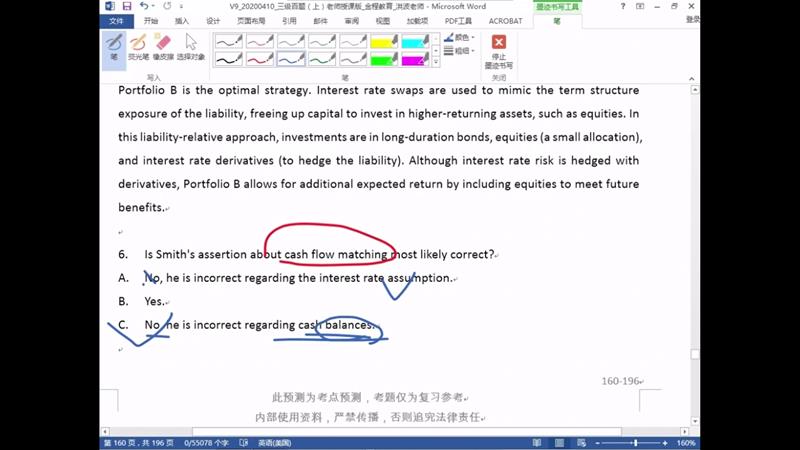Screen dimensions: 800x450
Task: Click vertical scrollbar down arrow
Action: point(695,421)
